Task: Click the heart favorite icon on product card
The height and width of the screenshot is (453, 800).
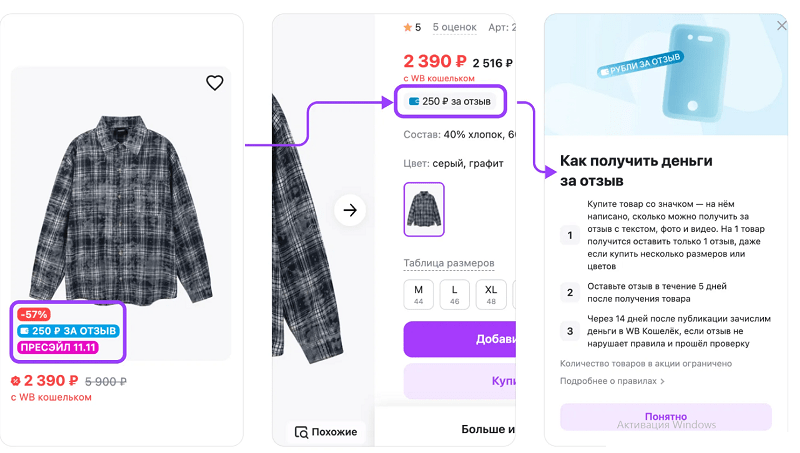Action: click(x=214, y=83)
